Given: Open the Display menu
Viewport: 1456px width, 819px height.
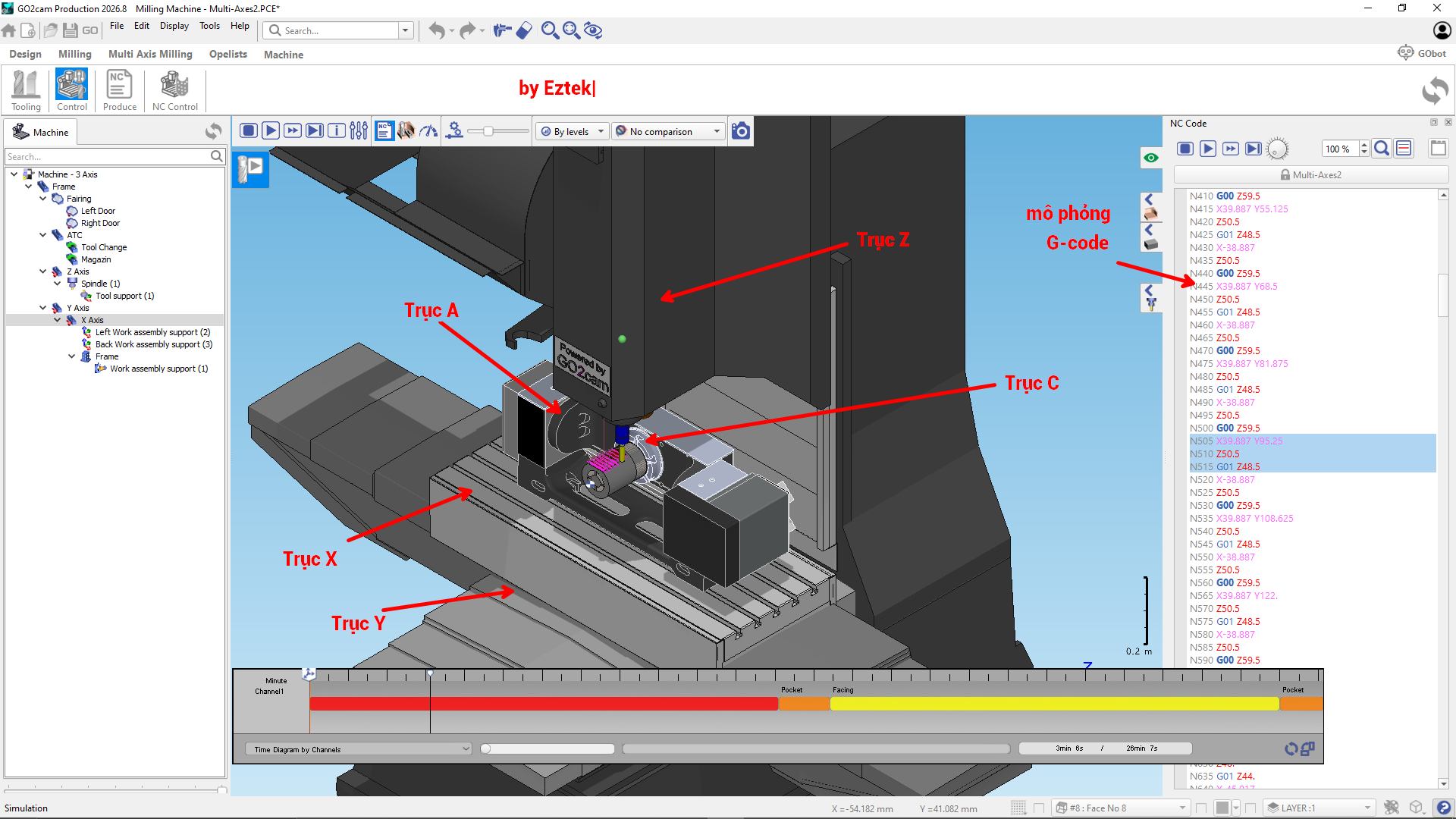Looking at the screenshot, I should [174, 26].
